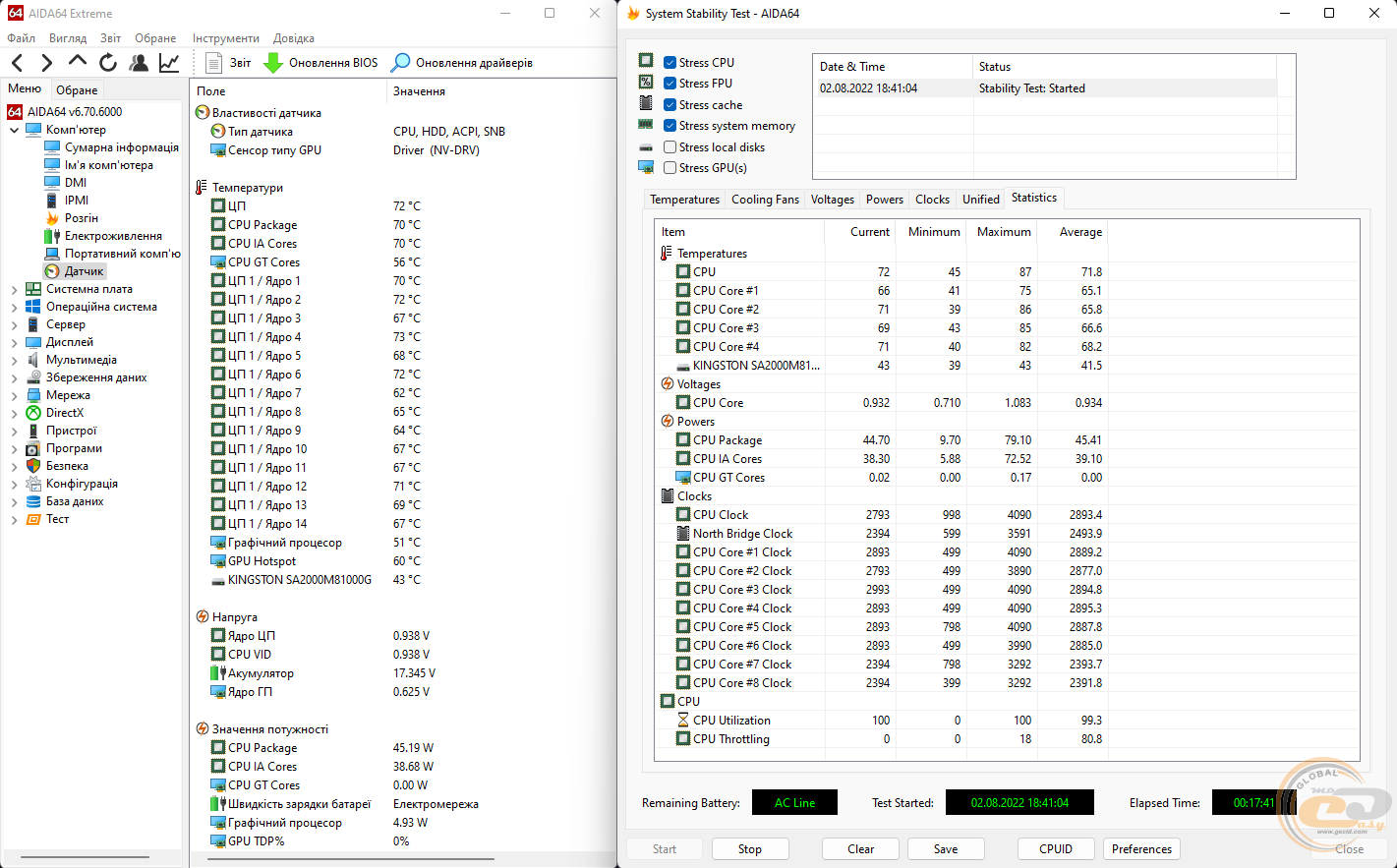Open the Інструменти menu
Image resolution: width=1397 pixels, height=868 pixels.
tap(226, 38)
